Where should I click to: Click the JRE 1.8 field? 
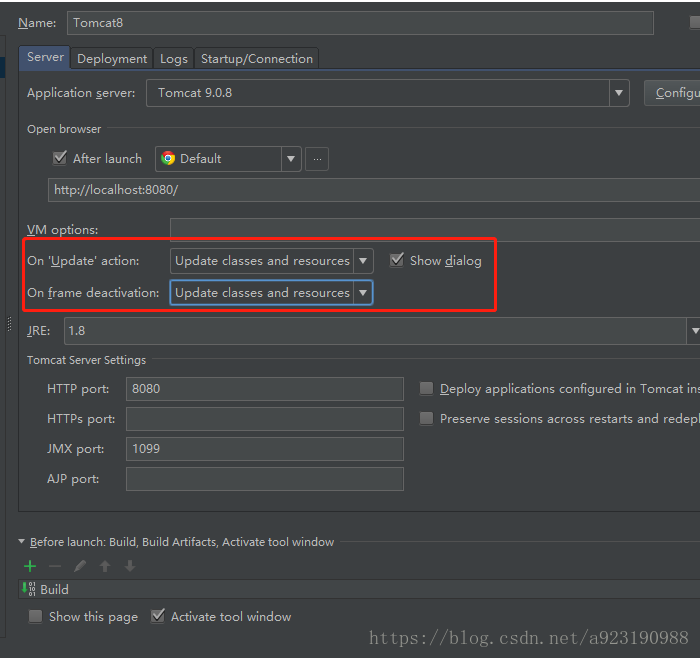pos(375,331)
